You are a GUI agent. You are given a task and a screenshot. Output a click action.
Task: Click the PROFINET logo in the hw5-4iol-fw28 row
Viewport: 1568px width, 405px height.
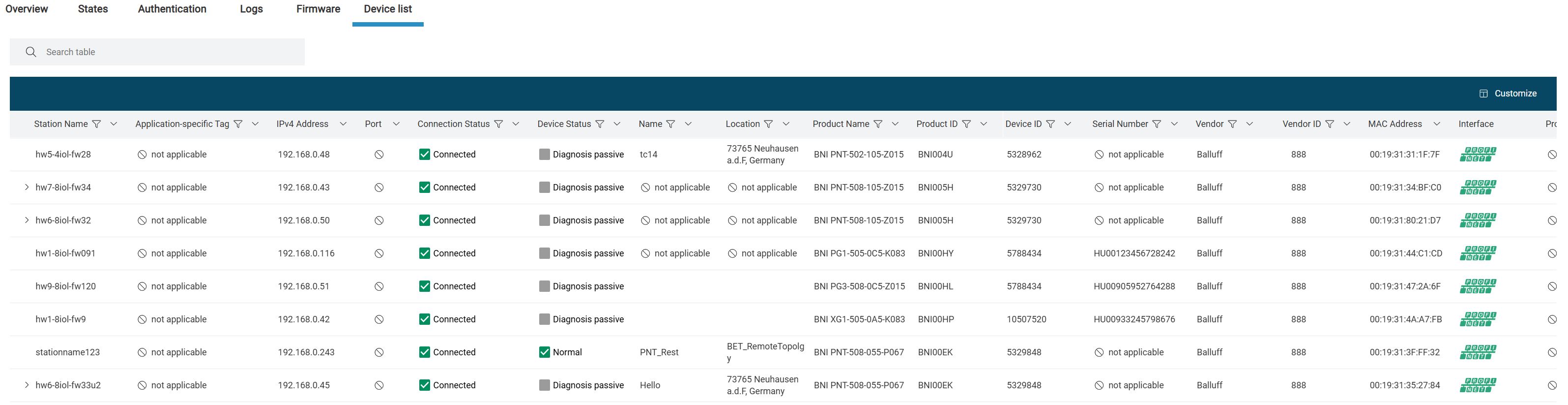pyautogui.click(x=1477, y=155)
